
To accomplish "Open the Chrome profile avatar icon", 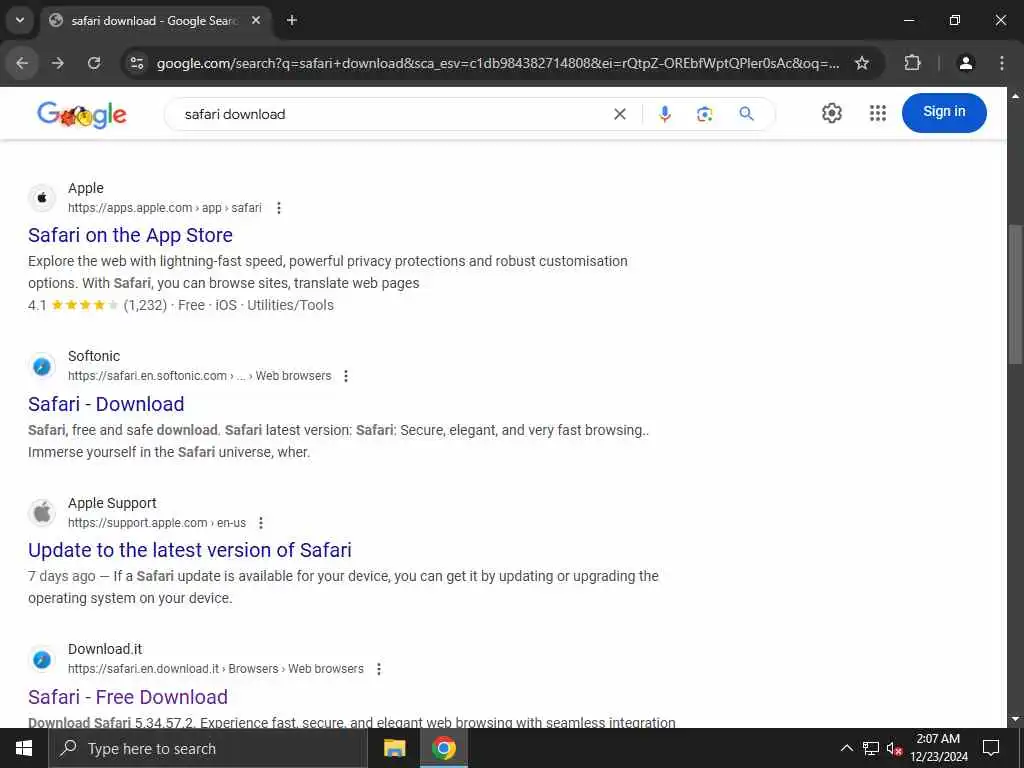I will coord(965,63).
